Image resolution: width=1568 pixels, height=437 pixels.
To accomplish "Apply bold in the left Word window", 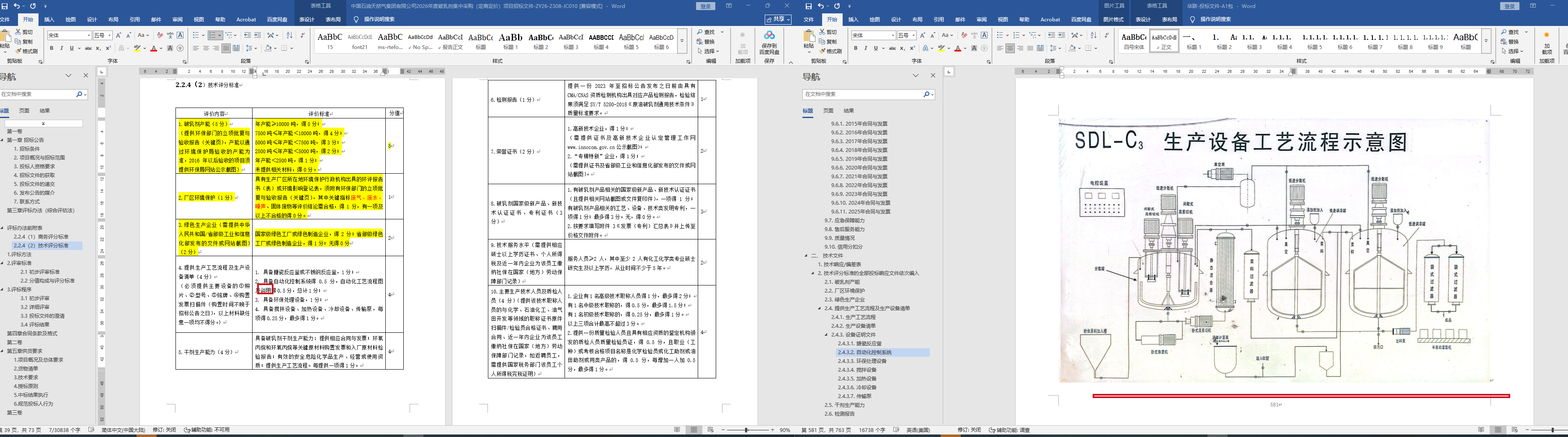I will (x=52, y=48).
